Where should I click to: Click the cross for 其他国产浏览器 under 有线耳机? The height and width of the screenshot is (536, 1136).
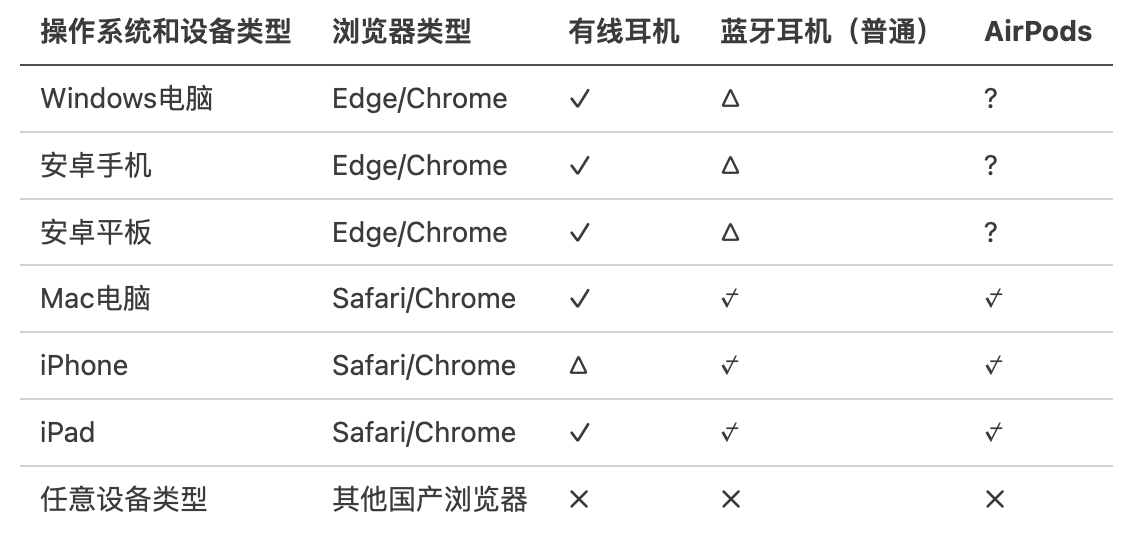(x=578, y=499)
